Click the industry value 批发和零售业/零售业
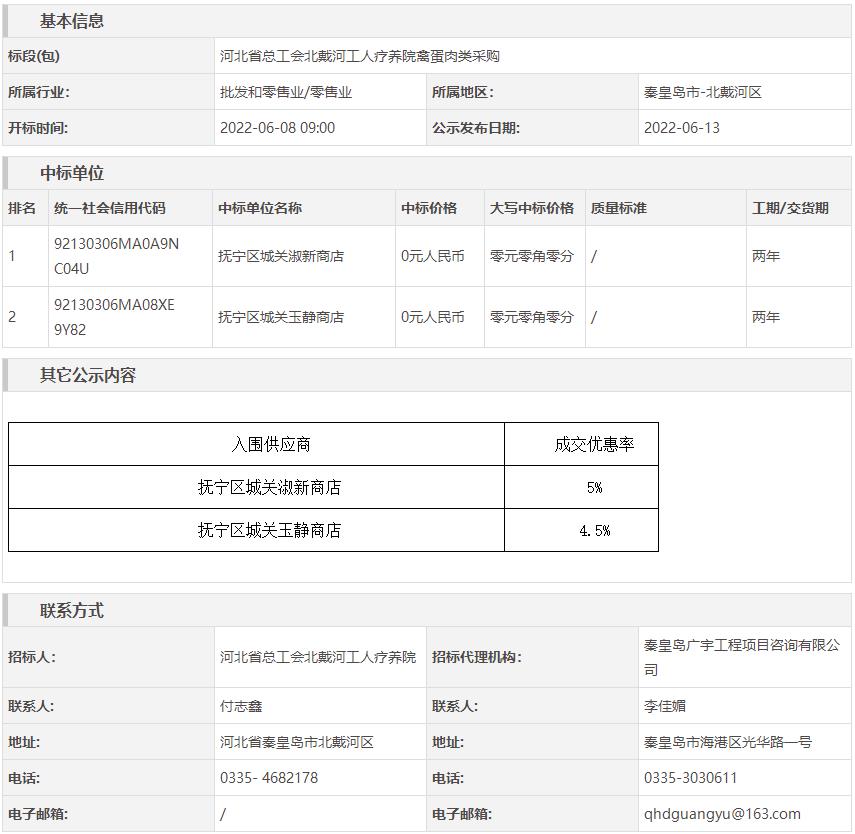The image size is (855, 834). pos(286,93)
